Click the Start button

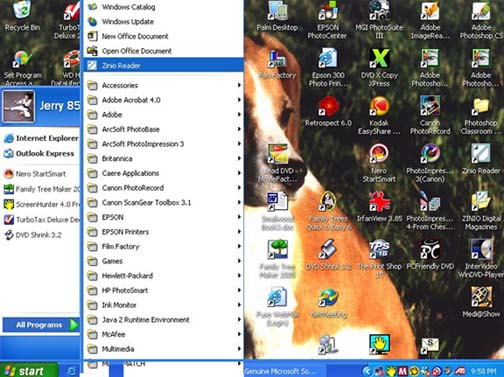(29, 371)
